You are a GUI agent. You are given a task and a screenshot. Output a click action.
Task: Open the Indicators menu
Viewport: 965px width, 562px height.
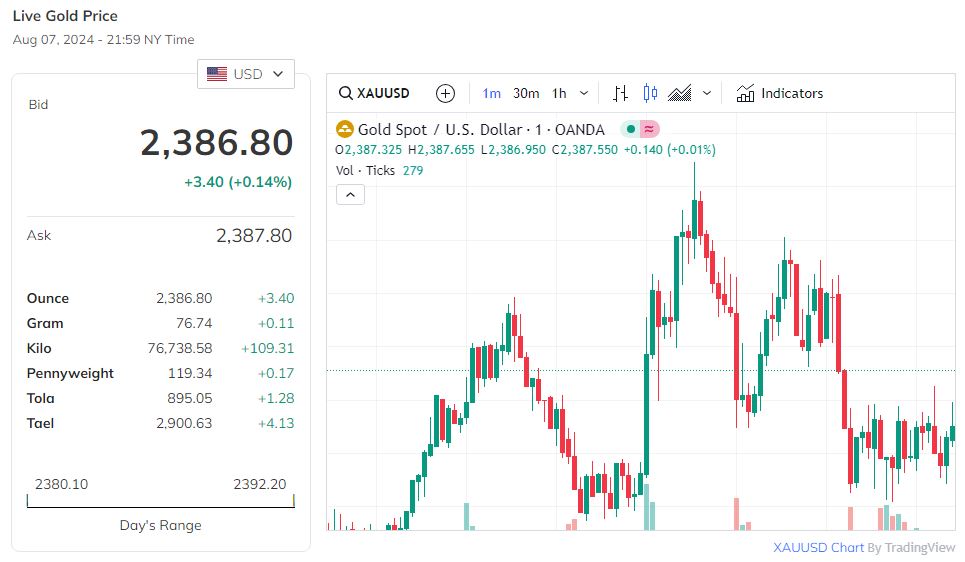pos(780,93)
